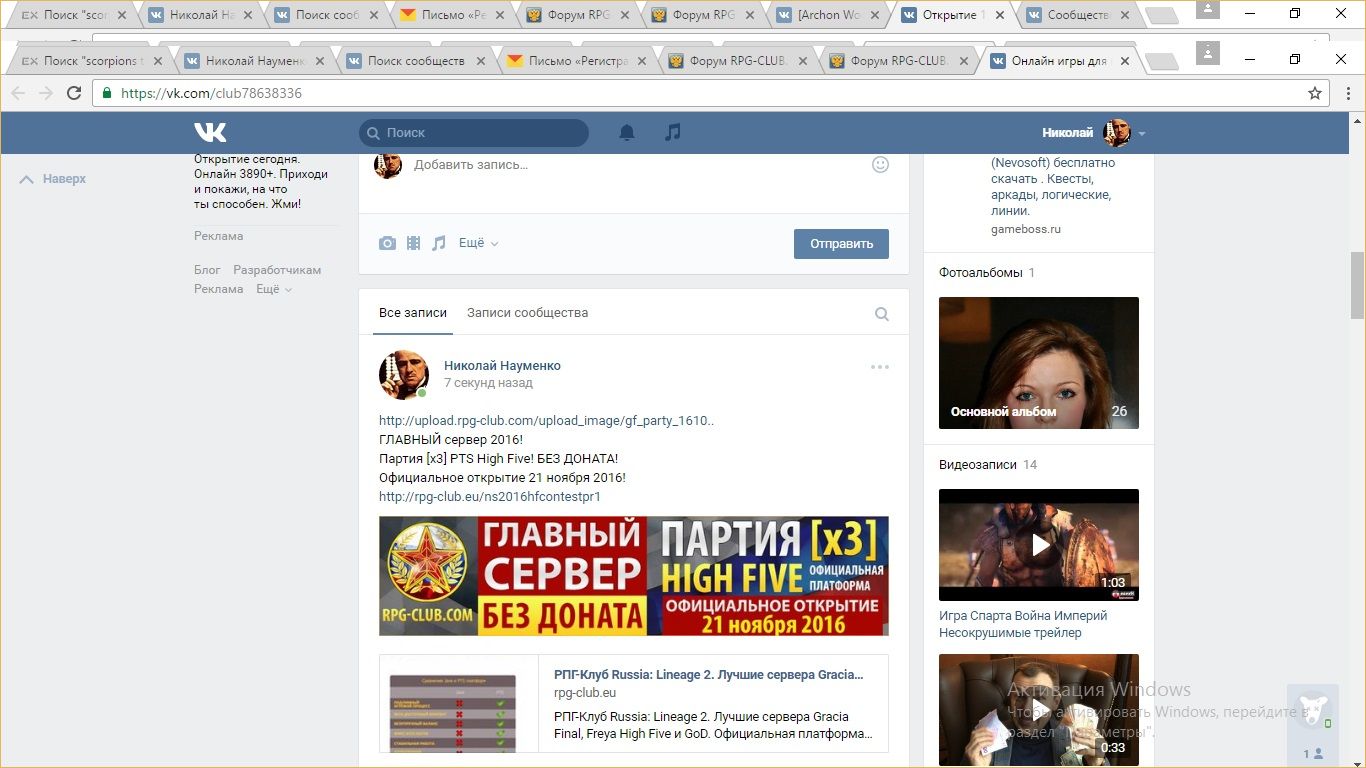The width and height of the screenshot is (1366, 768).
Task: Click the Разработчикам footer link
Action: [277, 270]
